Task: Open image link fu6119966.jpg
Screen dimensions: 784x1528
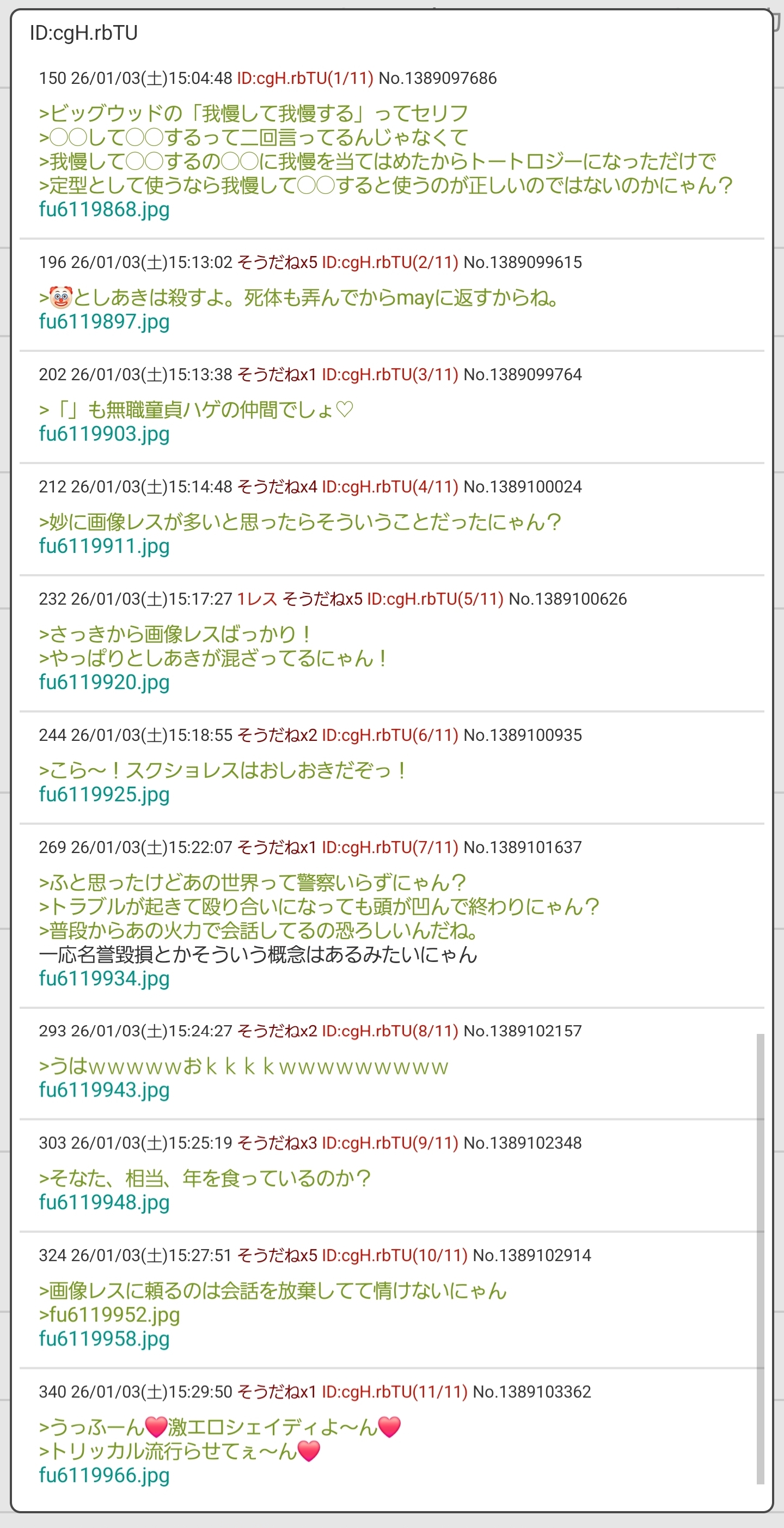Action: [x=105, y=1475]
